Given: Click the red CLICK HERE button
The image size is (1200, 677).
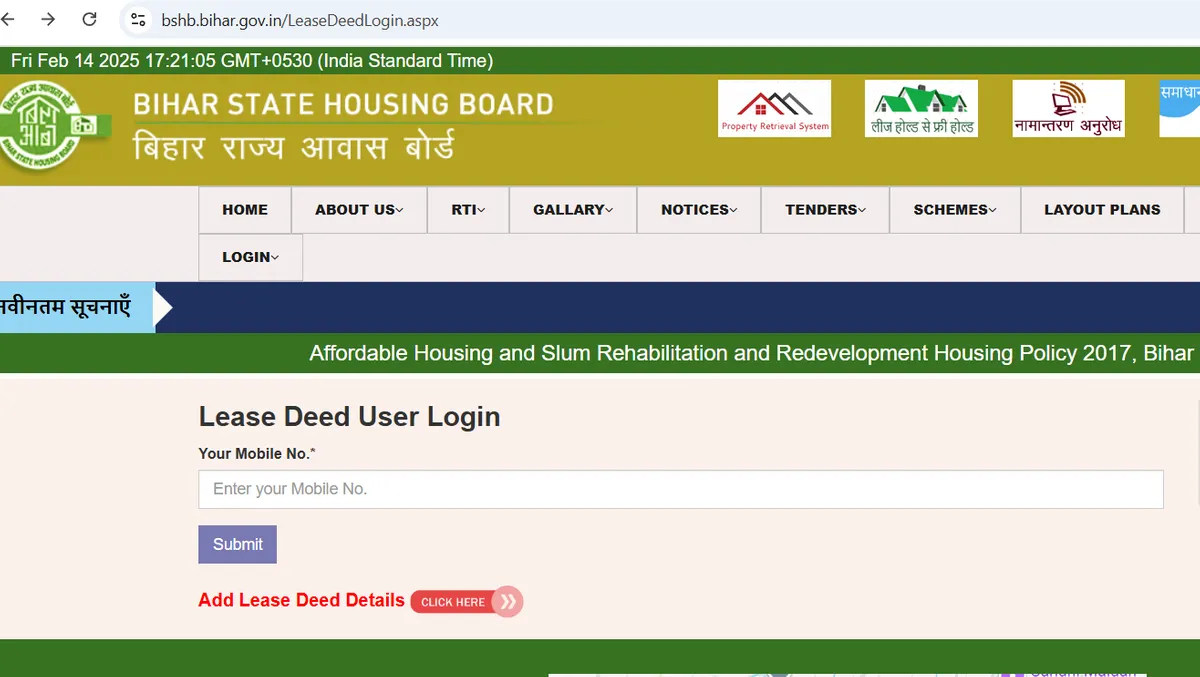Looking at the screenshot, I should [466, 602].
